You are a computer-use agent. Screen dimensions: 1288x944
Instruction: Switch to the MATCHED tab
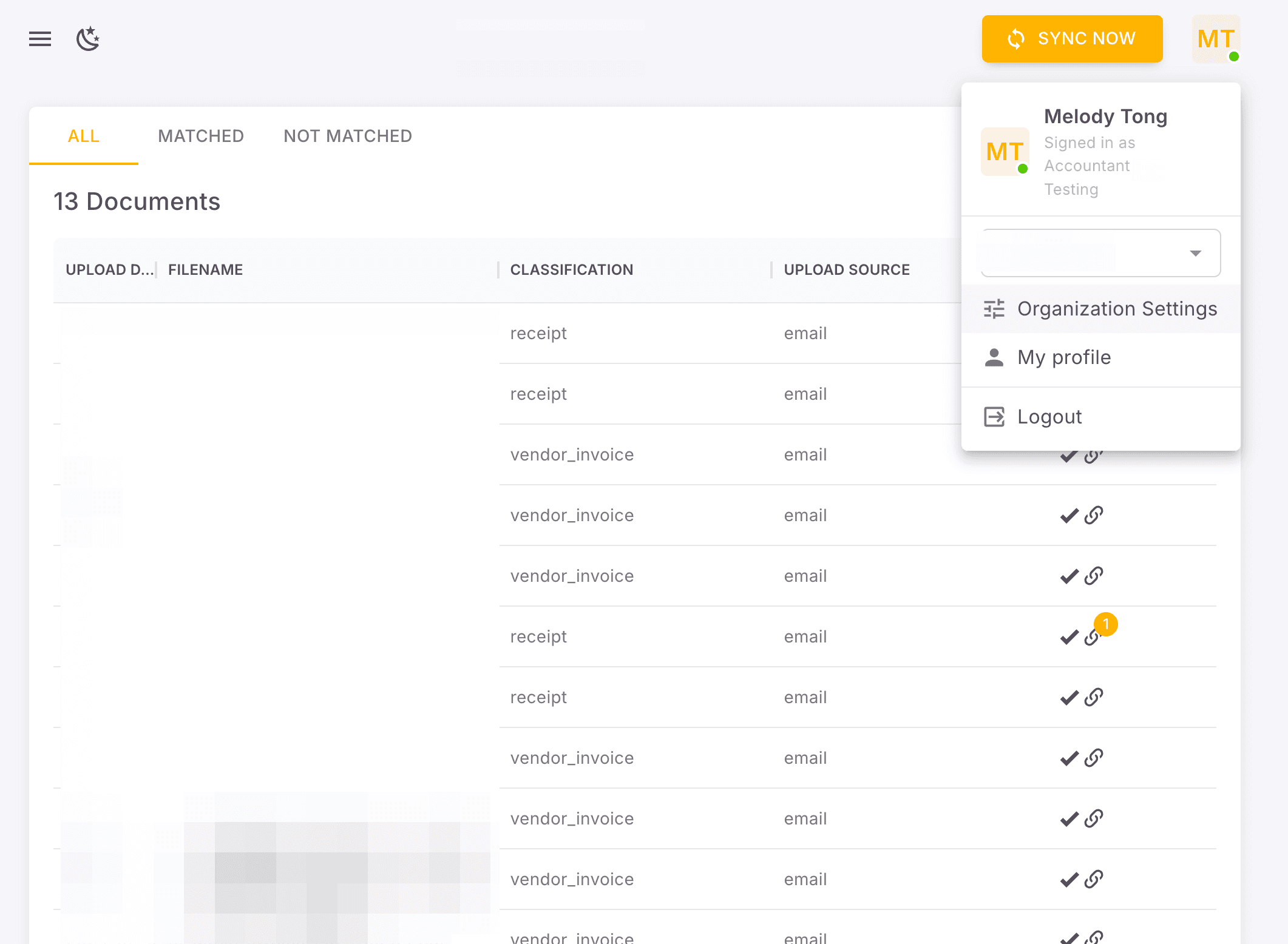pos(201,136)
